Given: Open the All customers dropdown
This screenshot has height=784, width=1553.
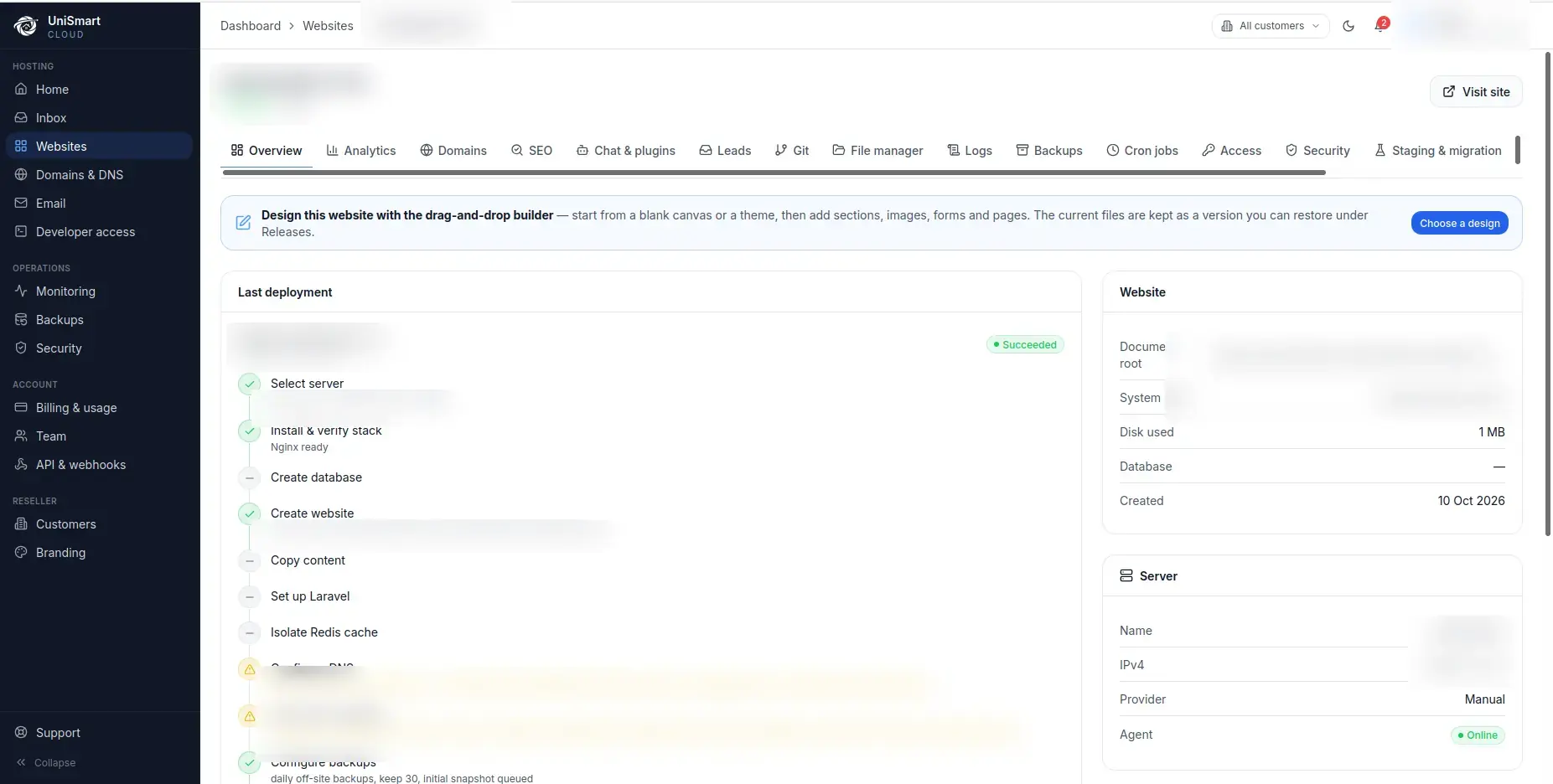Looking at the screenshot, I should coord(1271,26).
